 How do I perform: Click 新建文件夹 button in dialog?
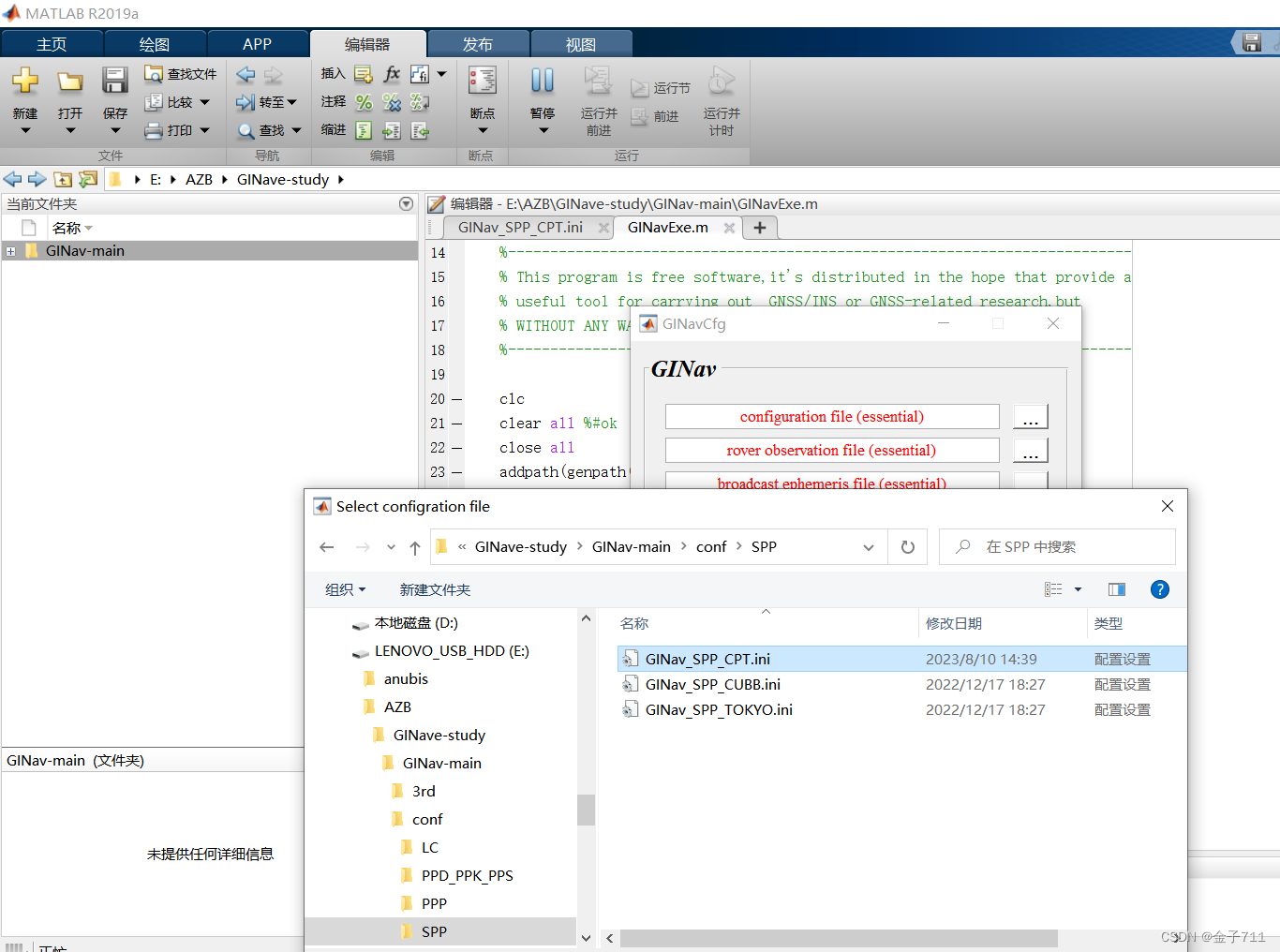(x=435, y=589)
